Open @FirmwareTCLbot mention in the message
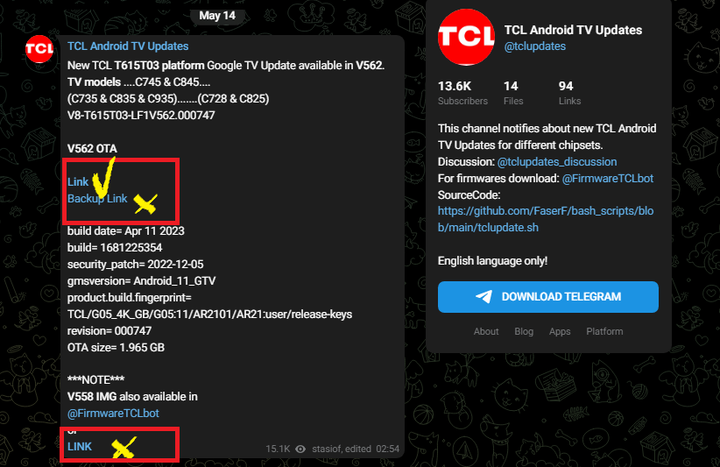 [113, 413]
